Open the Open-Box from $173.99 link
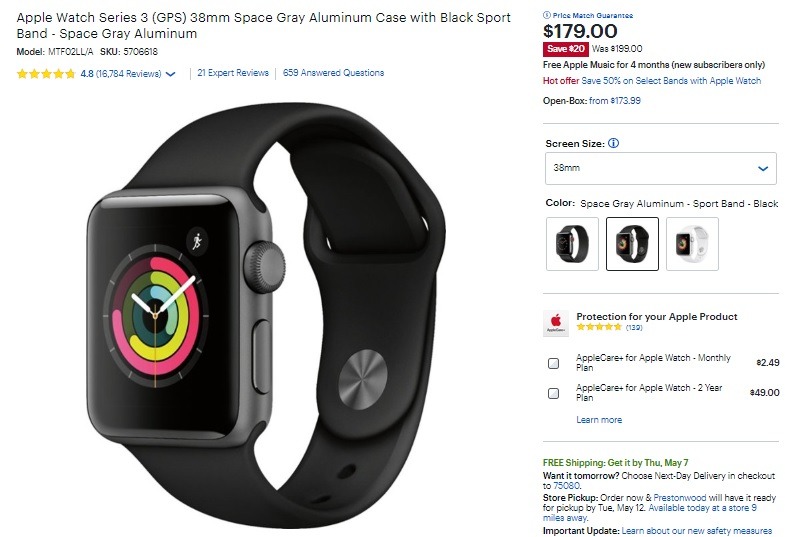Viewport: 785px width, 537px height. [x=614, y=101]
